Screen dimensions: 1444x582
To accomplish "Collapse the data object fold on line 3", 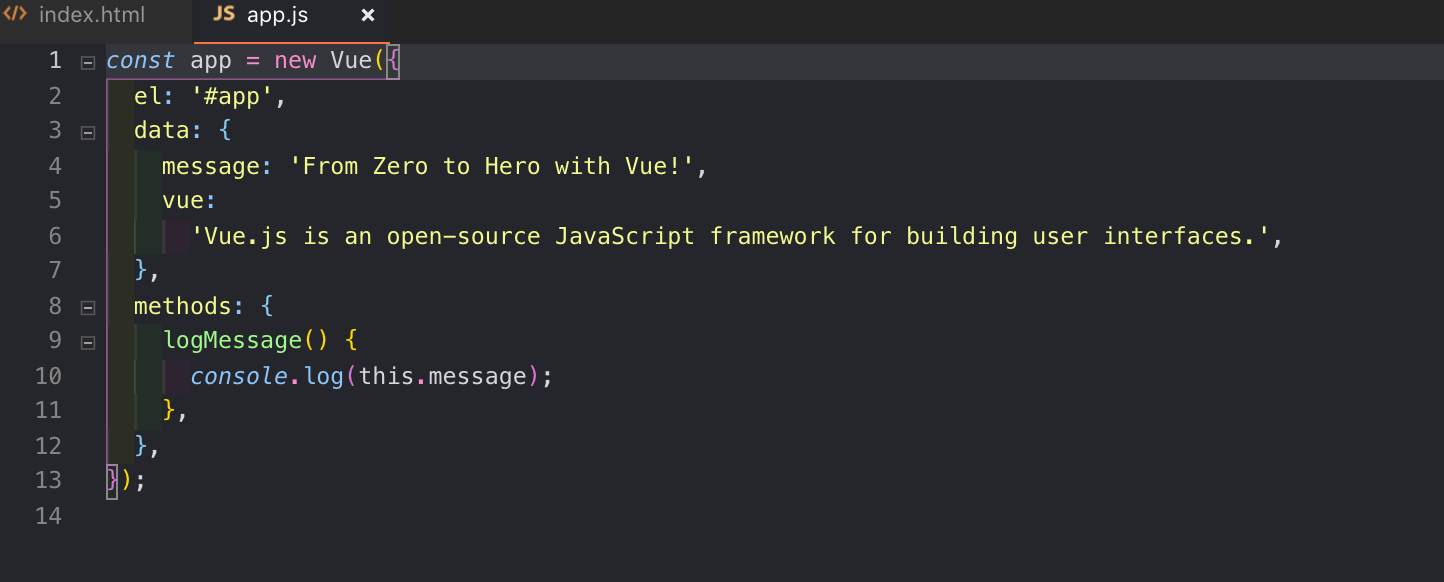I will pyautogui.click(x=87, y=132).
